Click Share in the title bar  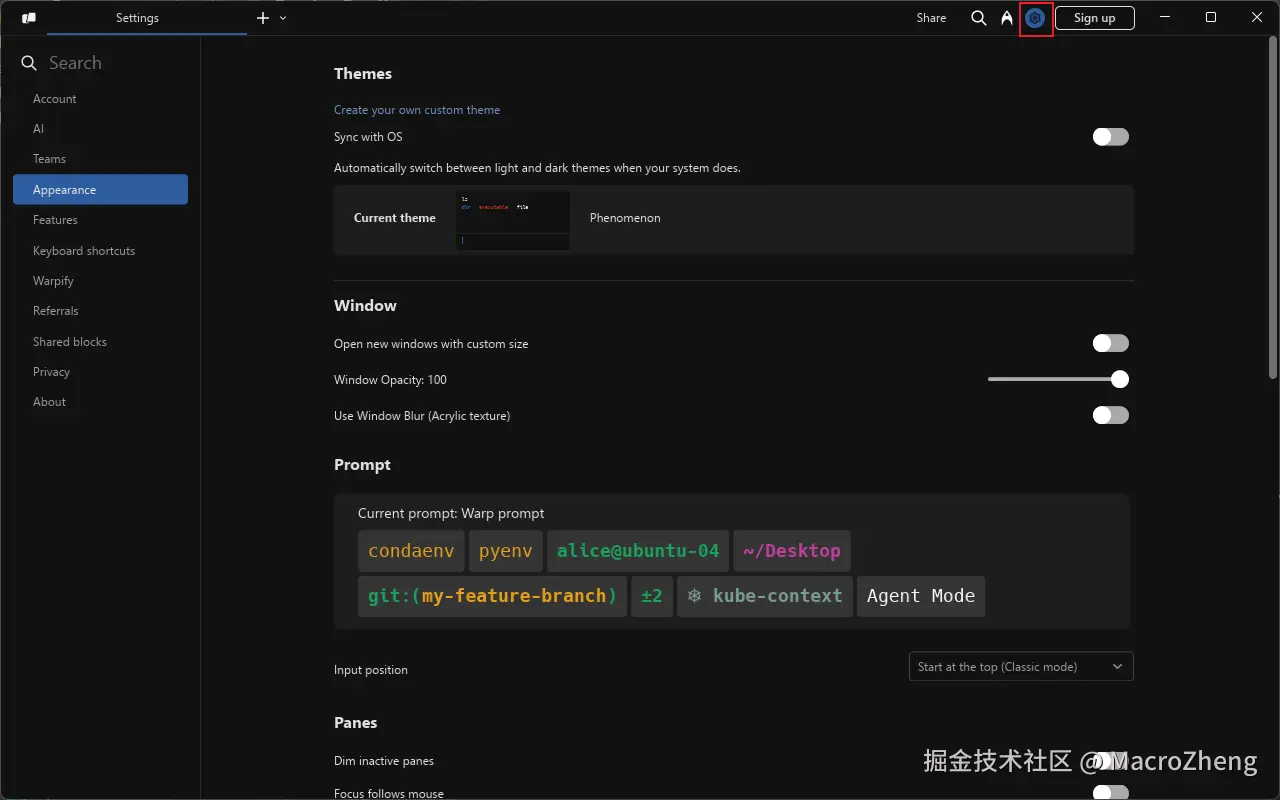(931, 18)
